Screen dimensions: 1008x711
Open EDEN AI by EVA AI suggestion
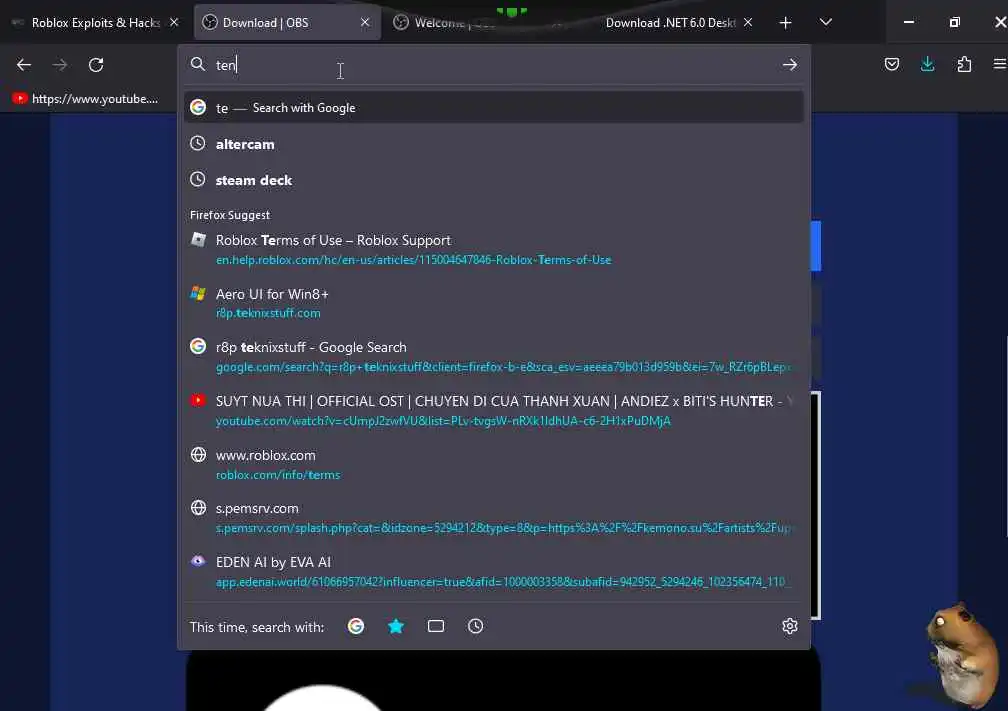tap(494, 572)
